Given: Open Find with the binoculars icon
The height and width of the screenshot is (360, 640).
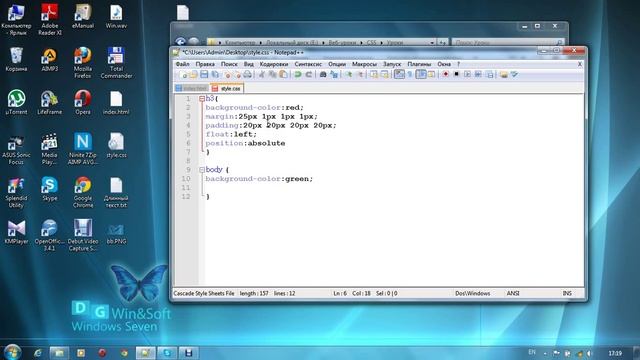Looking at the screenshot, I should pyautogui.click(x=323, y=74).
